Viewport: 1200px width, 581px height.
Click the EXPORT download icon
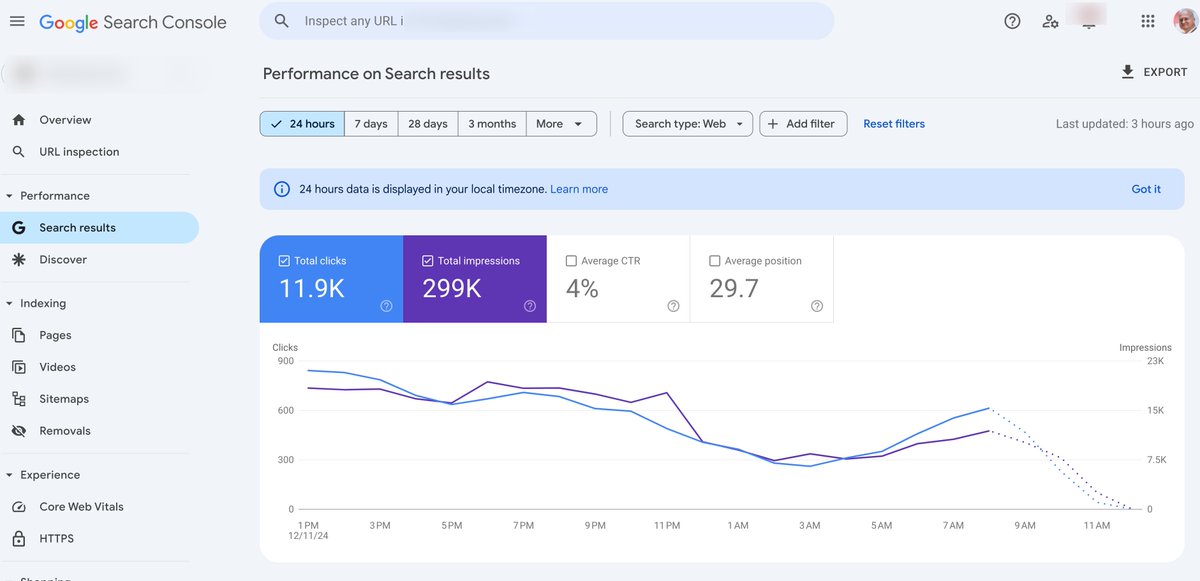pyautogui.click(x=1127, y=72)
